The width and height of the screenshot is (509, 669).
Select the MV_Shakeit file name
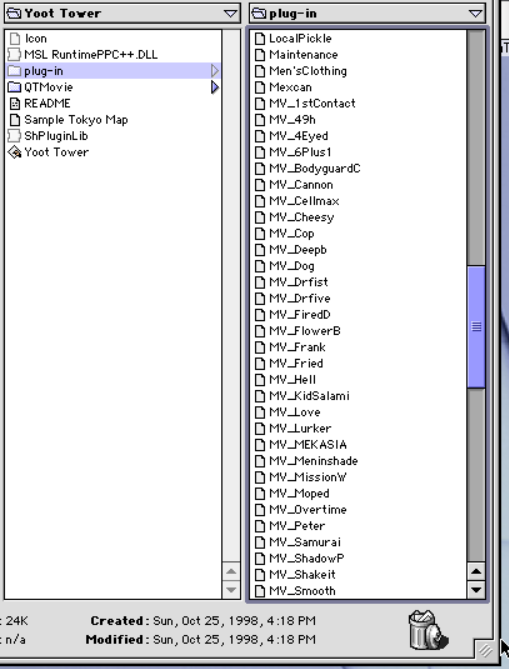[302, 575]
